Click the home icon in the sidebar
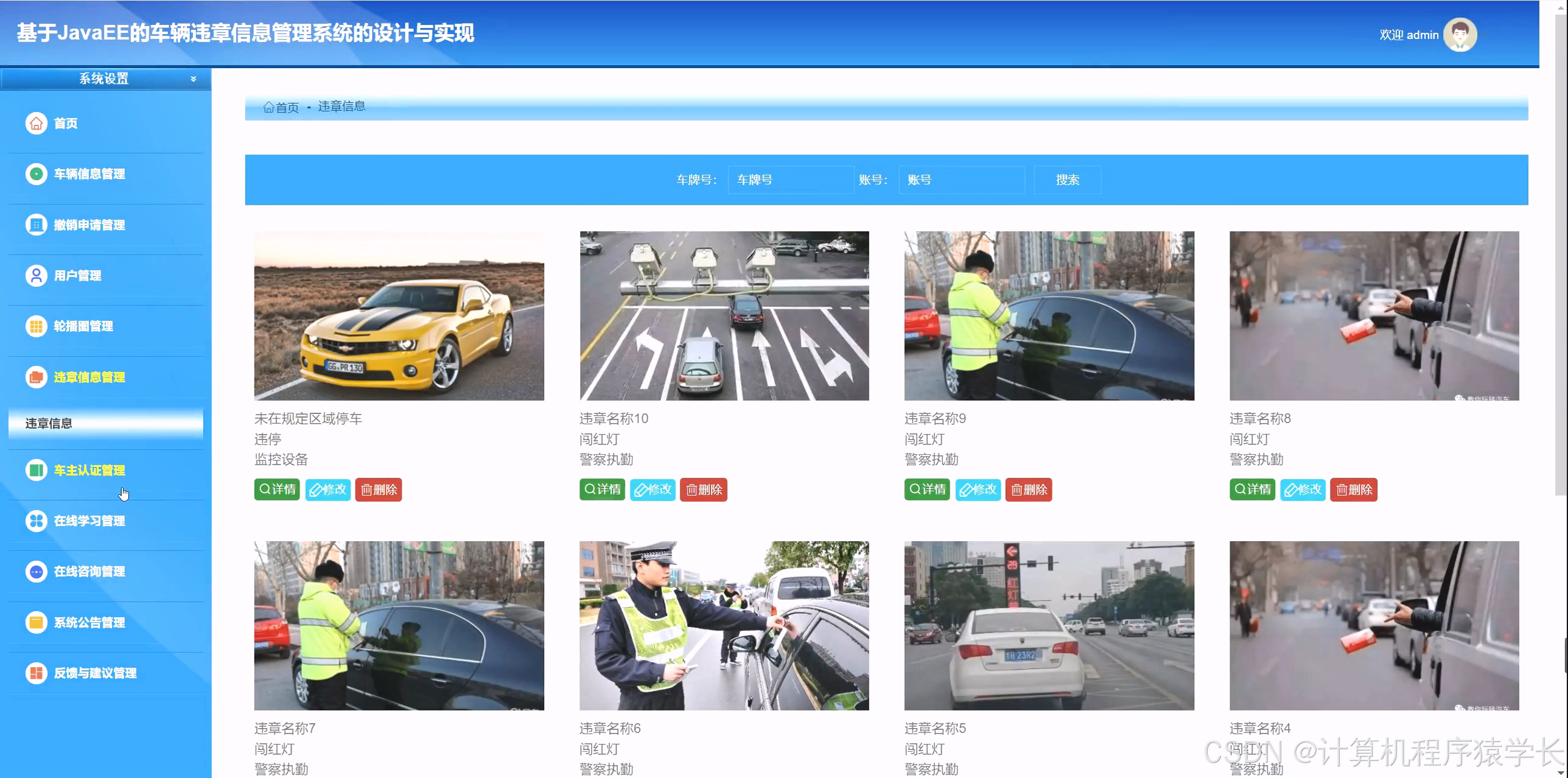The image size is (1568, 778). 37,123
